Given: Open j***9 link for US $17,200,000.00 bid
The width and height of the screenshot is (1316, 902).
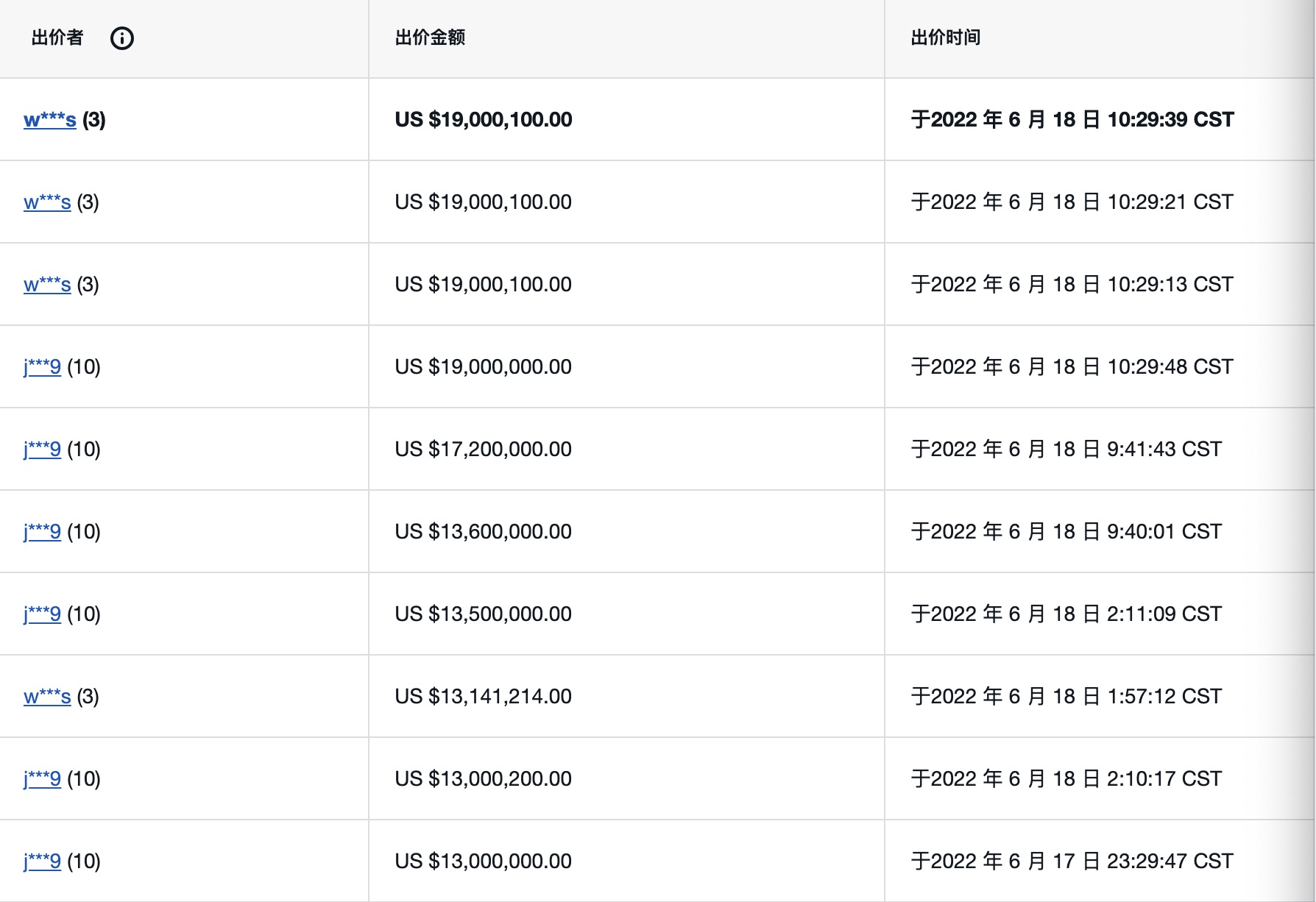Looking at the screenshot, I should [x=42, y=450].
